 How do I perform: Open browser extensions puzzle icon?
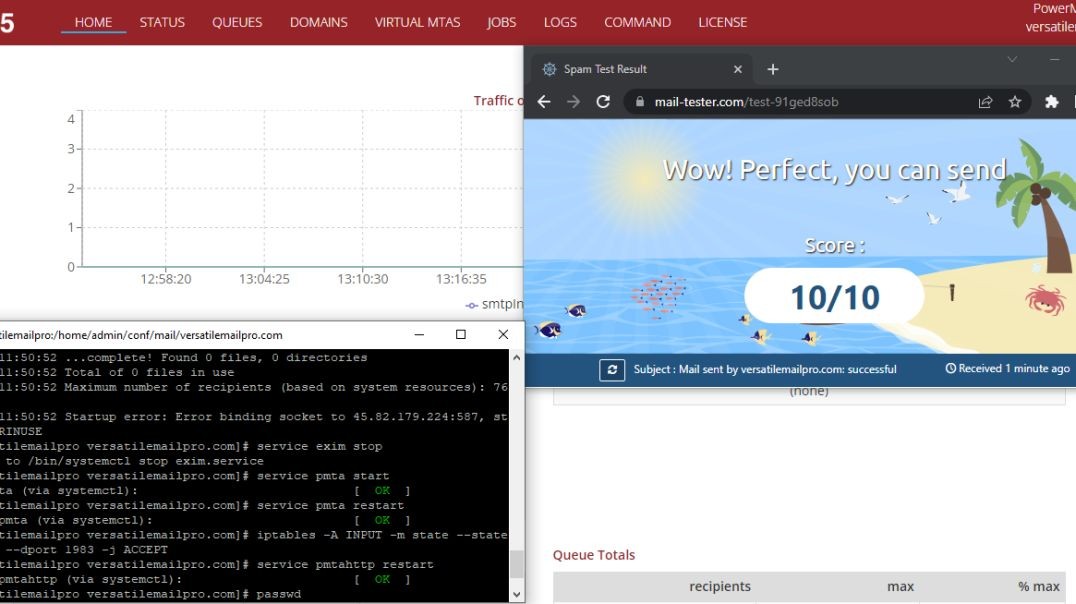pyautogui.click(x=1051, y=102)
